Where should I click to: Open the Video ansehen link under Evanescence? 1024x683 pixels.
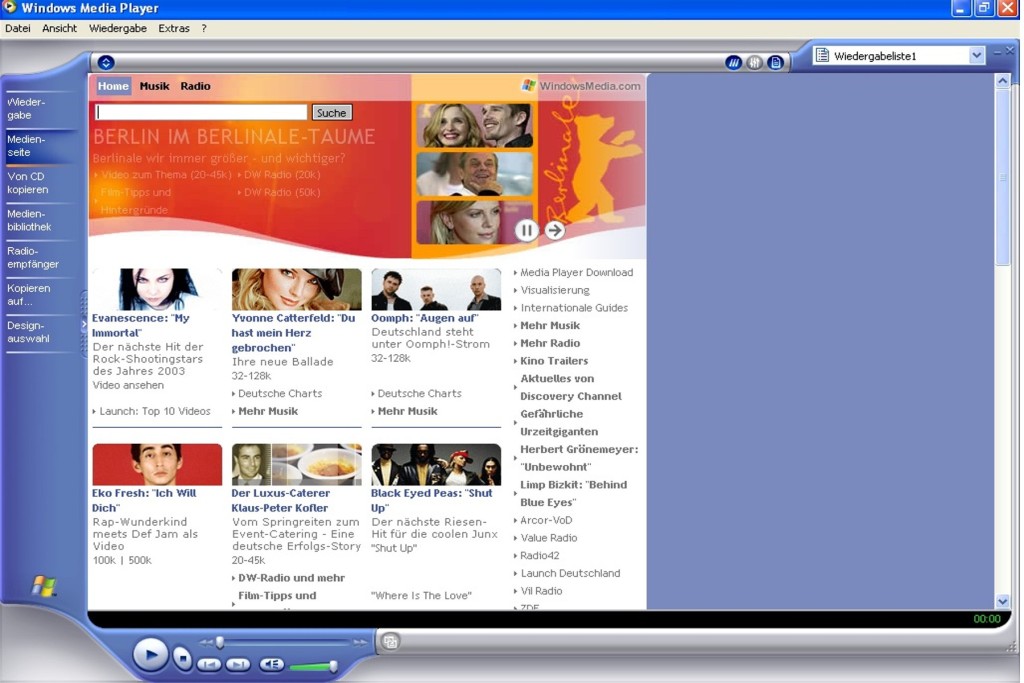pyautogui.click(x=128, y=385)
